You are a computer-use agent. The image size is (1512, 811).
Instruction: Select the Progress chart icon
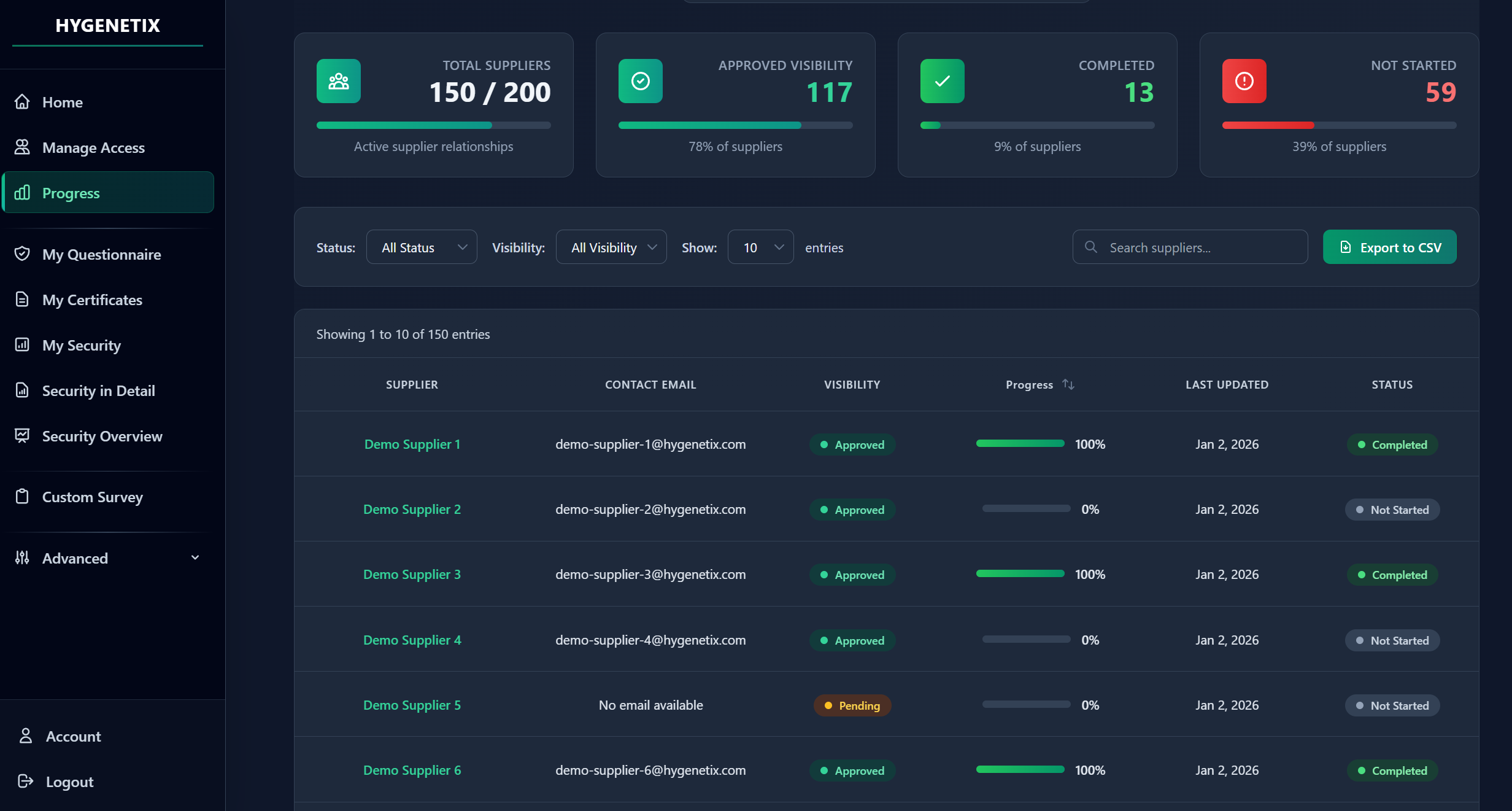22,193
